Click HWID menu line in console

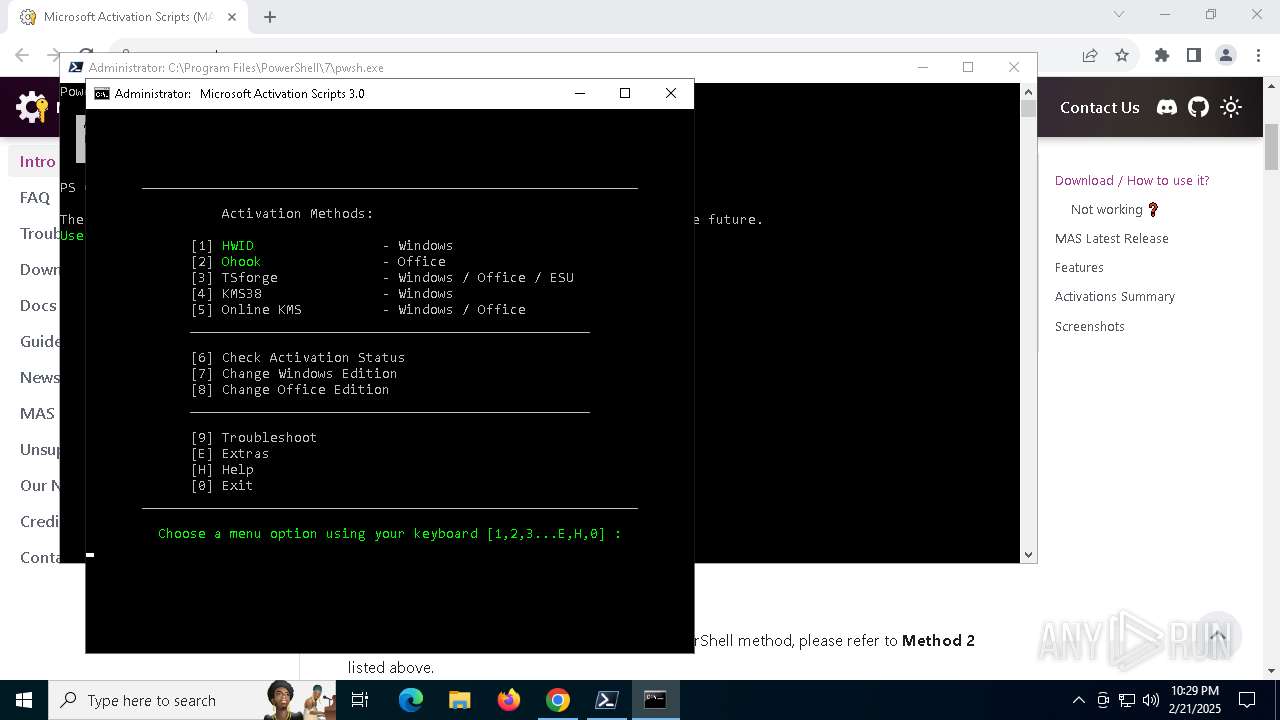pos(322,245)
